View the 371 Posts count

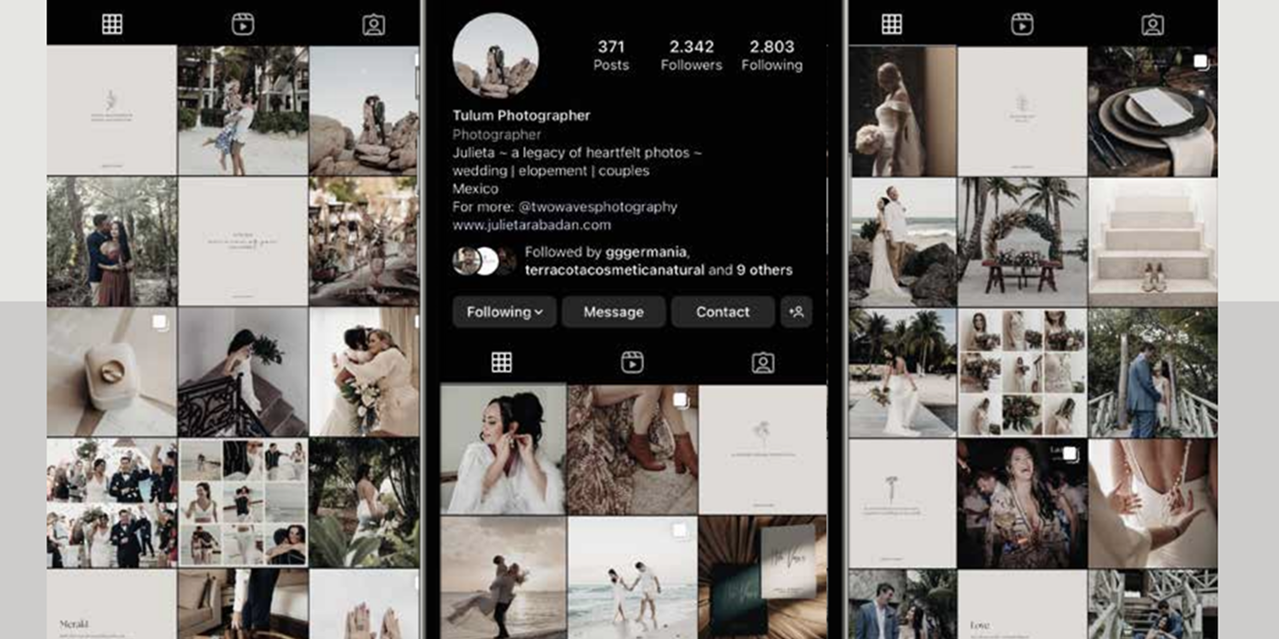[x=610, y=55]
